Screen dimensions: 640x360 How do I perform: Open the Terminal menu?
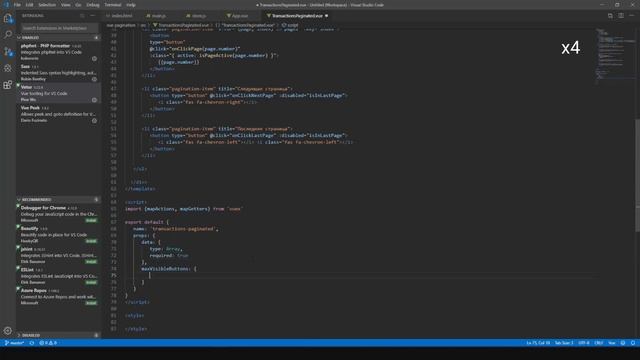(113, 5)
